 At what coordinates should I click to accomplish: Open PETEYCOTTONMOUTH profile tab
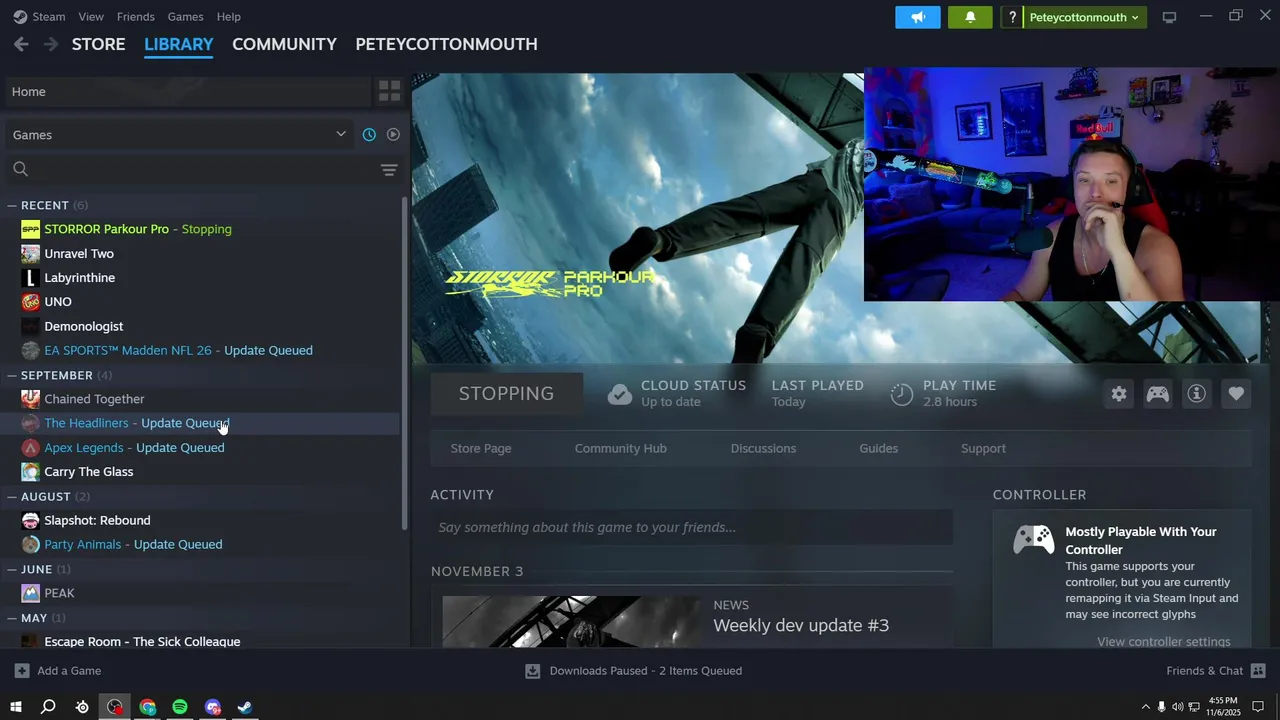(446, 44)
